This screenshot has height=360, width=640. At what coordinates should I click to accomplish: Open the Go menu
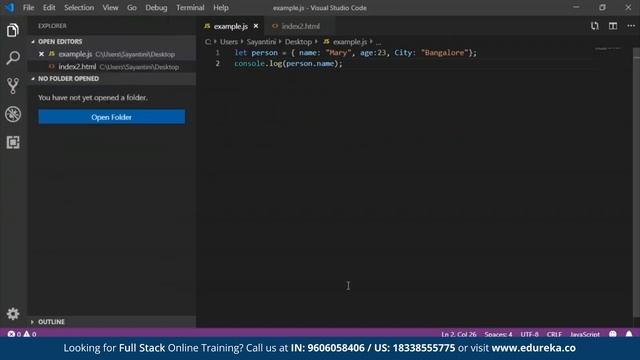(131, 7)
